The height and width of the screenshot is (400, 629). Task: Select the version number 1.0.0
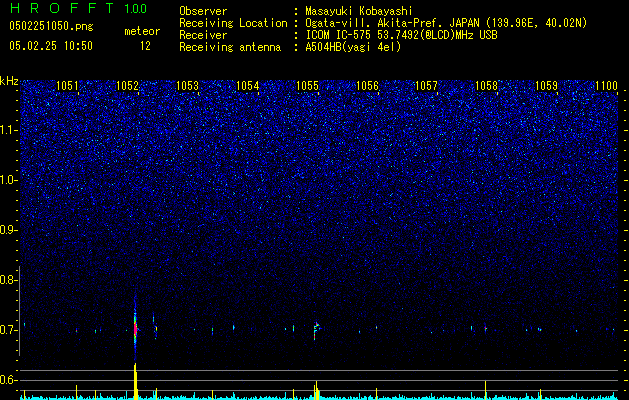(x=136, y=9)
